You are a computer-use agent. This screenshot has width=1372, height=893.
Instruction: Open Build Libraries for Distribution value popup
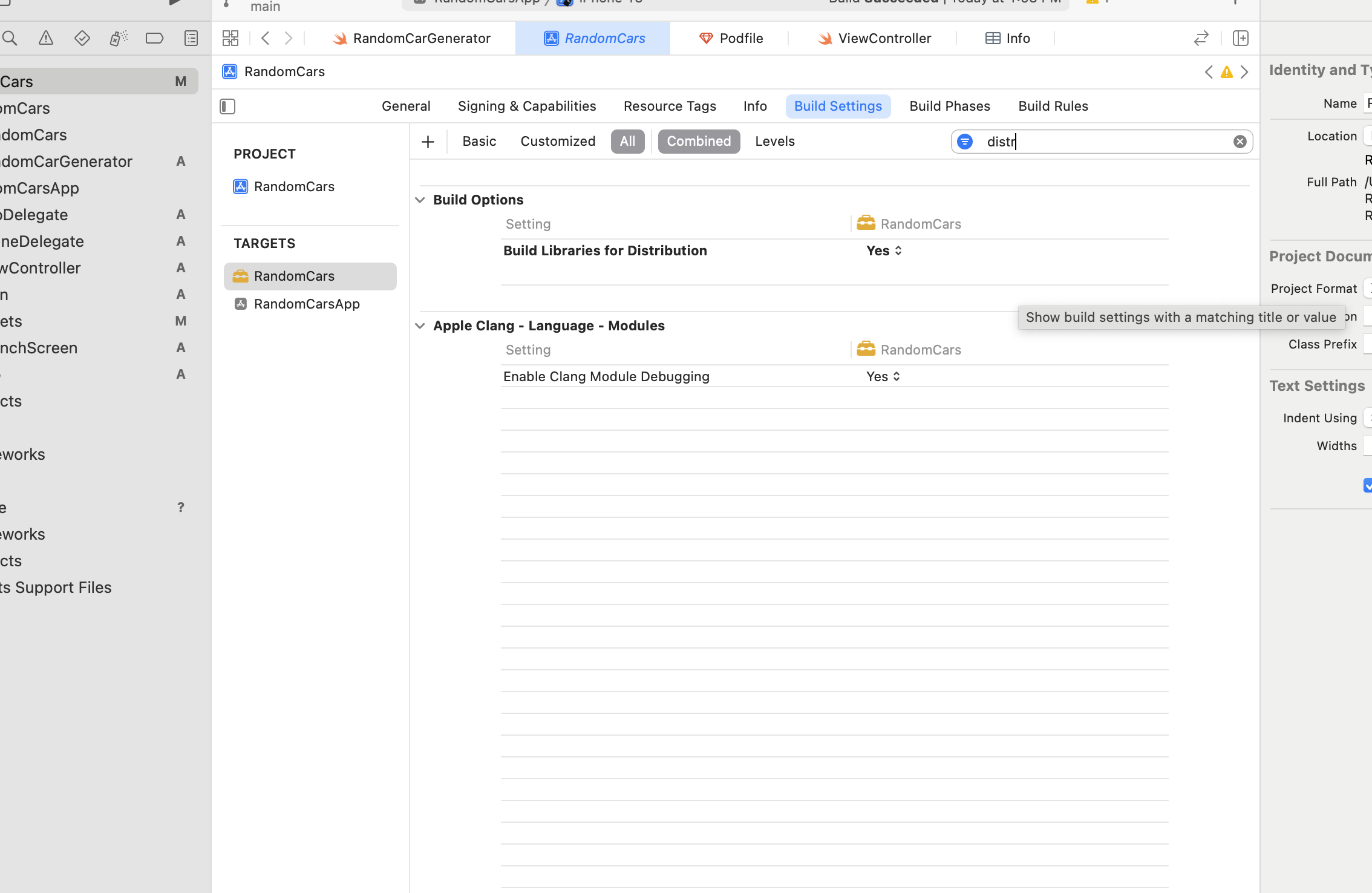pos(884,250)
